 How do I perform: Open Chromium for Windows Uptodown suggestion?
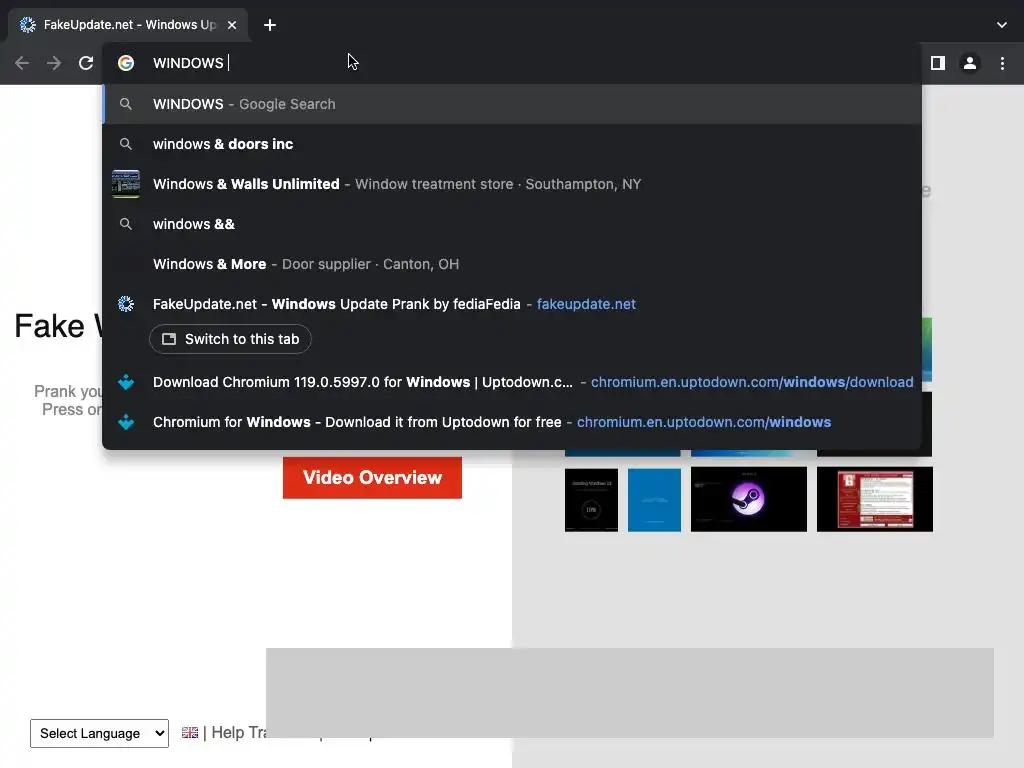tap(512, 422)
